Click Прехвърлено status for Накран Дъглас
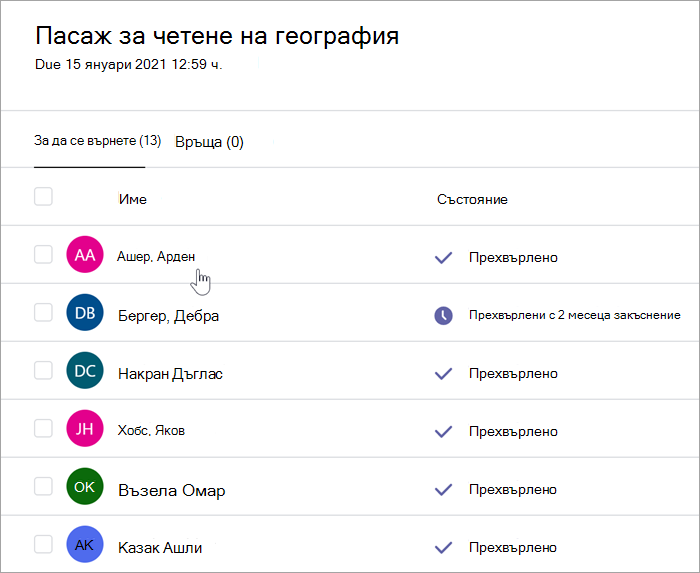Viewport: 700px width, 573px height. point(513,374)
